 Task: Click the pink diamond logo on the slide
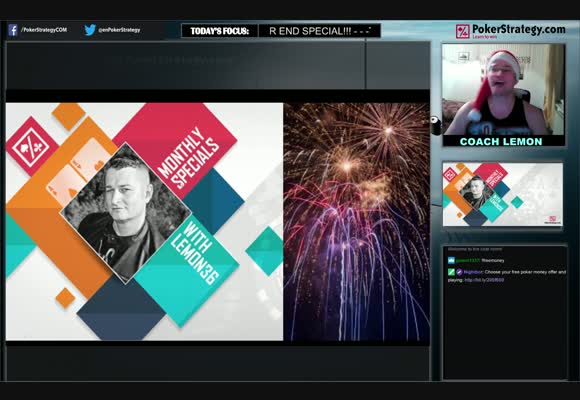pos(31,147)
